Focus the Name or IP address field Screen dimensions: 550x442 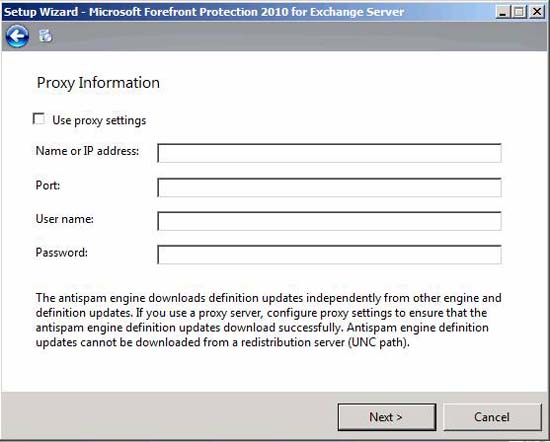[329, 153]
